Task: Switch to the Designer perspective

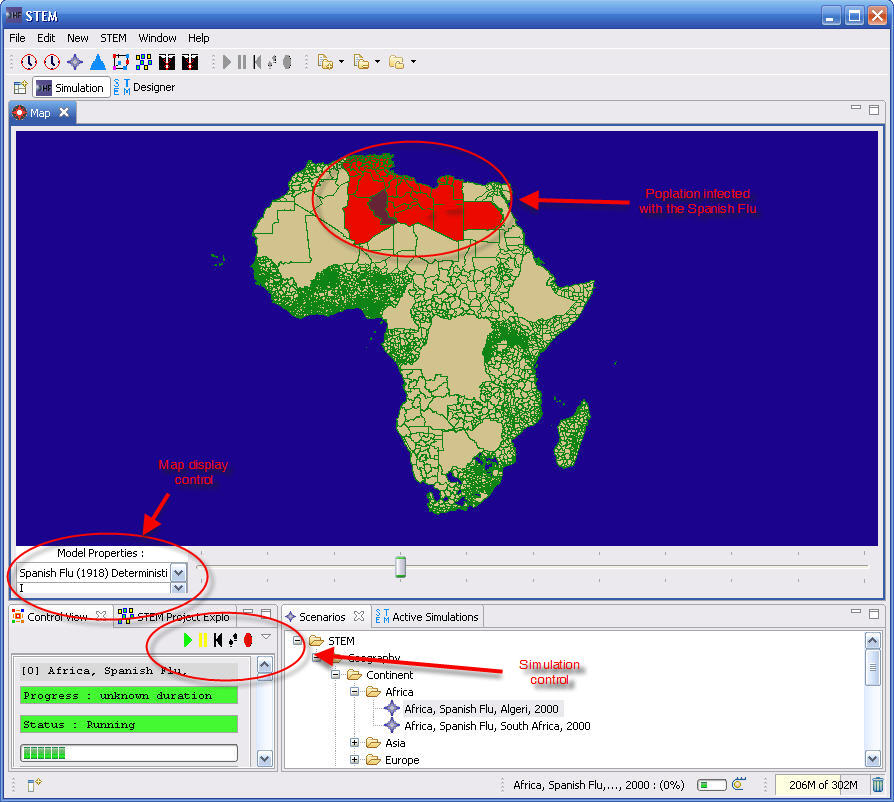Action: pos(144,88)
